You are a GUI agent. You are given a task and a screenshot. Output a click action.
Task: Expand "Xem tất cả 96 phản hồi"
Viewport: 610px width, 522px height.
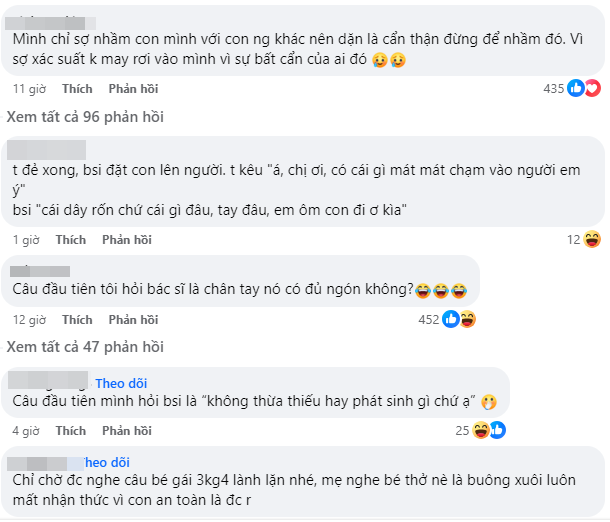85,117
